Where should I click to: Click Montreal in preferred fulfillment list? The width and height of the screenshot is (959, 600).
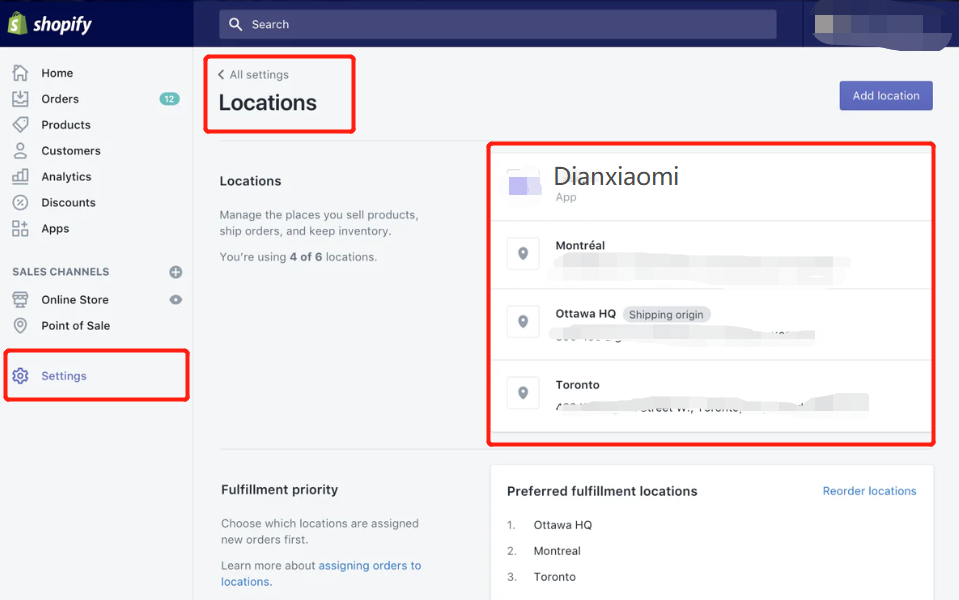pos(557,550)
